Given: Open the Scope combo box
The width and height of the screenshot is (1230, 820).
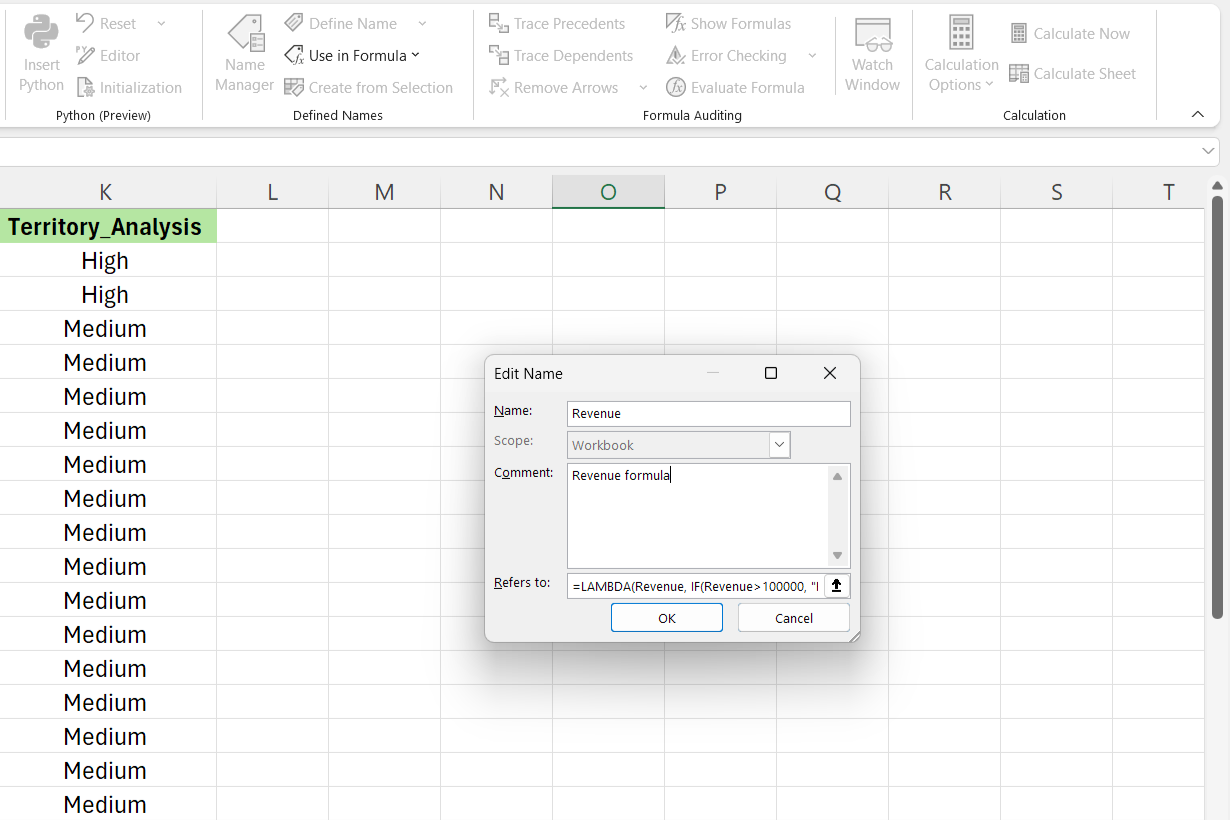Looking at the screenshot, I should tap(678, 445).
